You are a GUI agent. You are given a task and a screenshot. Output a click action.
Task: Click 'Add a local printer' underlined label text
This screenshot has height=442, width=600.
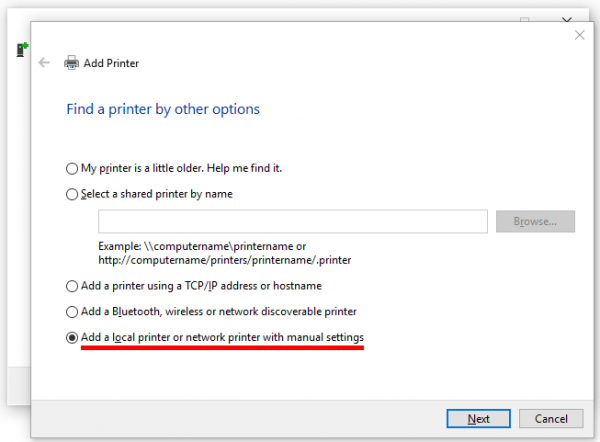click(x=223, y=338)
